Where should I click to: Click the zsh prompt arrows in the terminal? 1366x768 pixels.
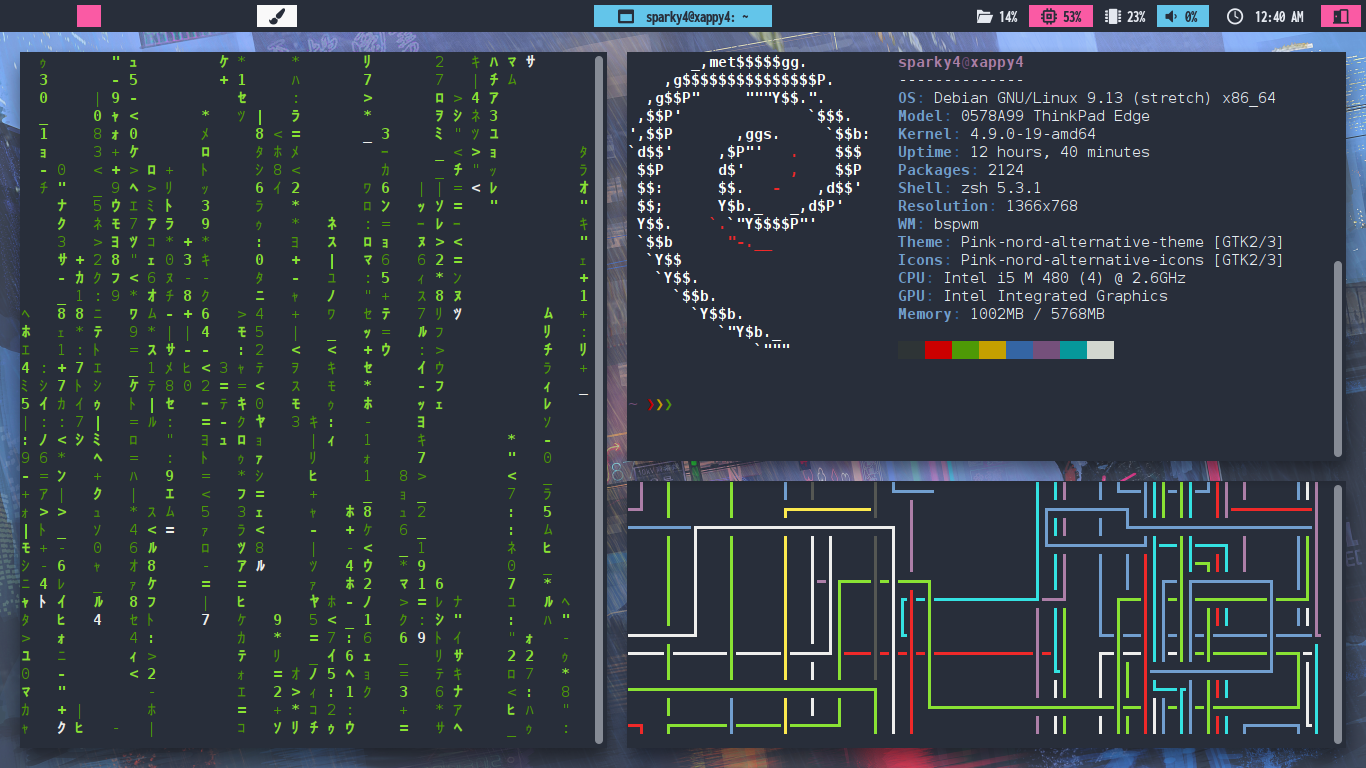pyautogui.click(x=660, y=405)
